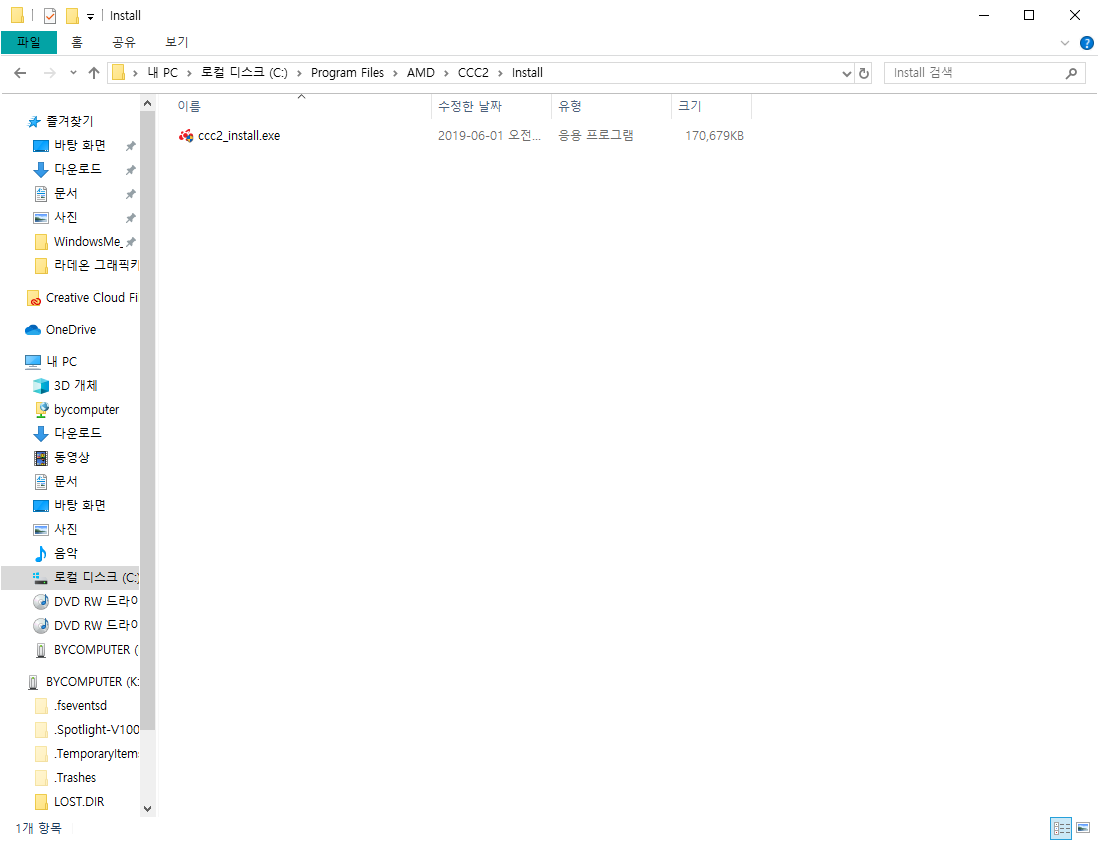Expand the ribbon with the chevron
The image size is (1099, 841).
coord(1065,43)
